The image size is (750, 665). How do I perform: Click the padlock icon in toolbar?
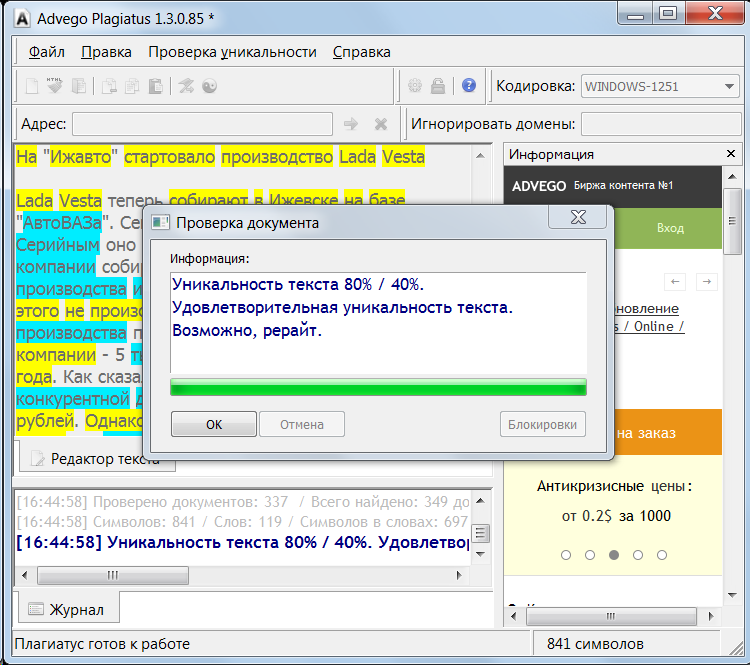pos(438,86)
